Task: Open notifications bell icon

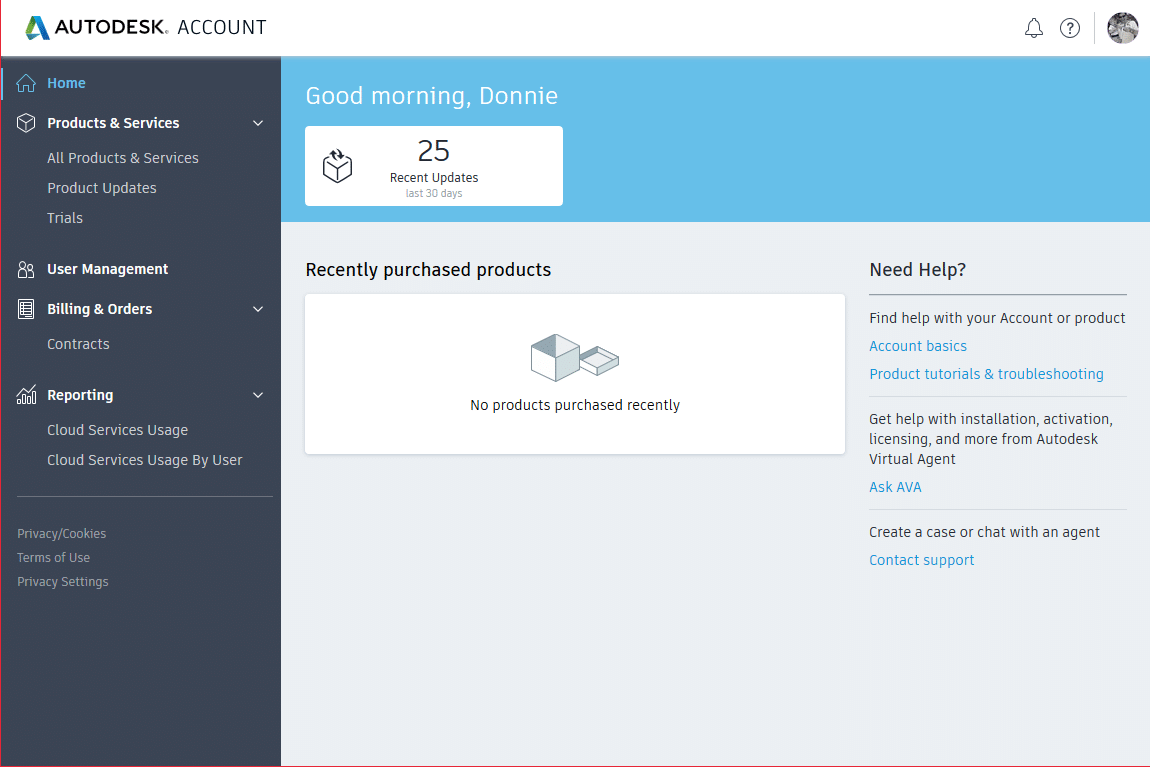Action: 1033,28
